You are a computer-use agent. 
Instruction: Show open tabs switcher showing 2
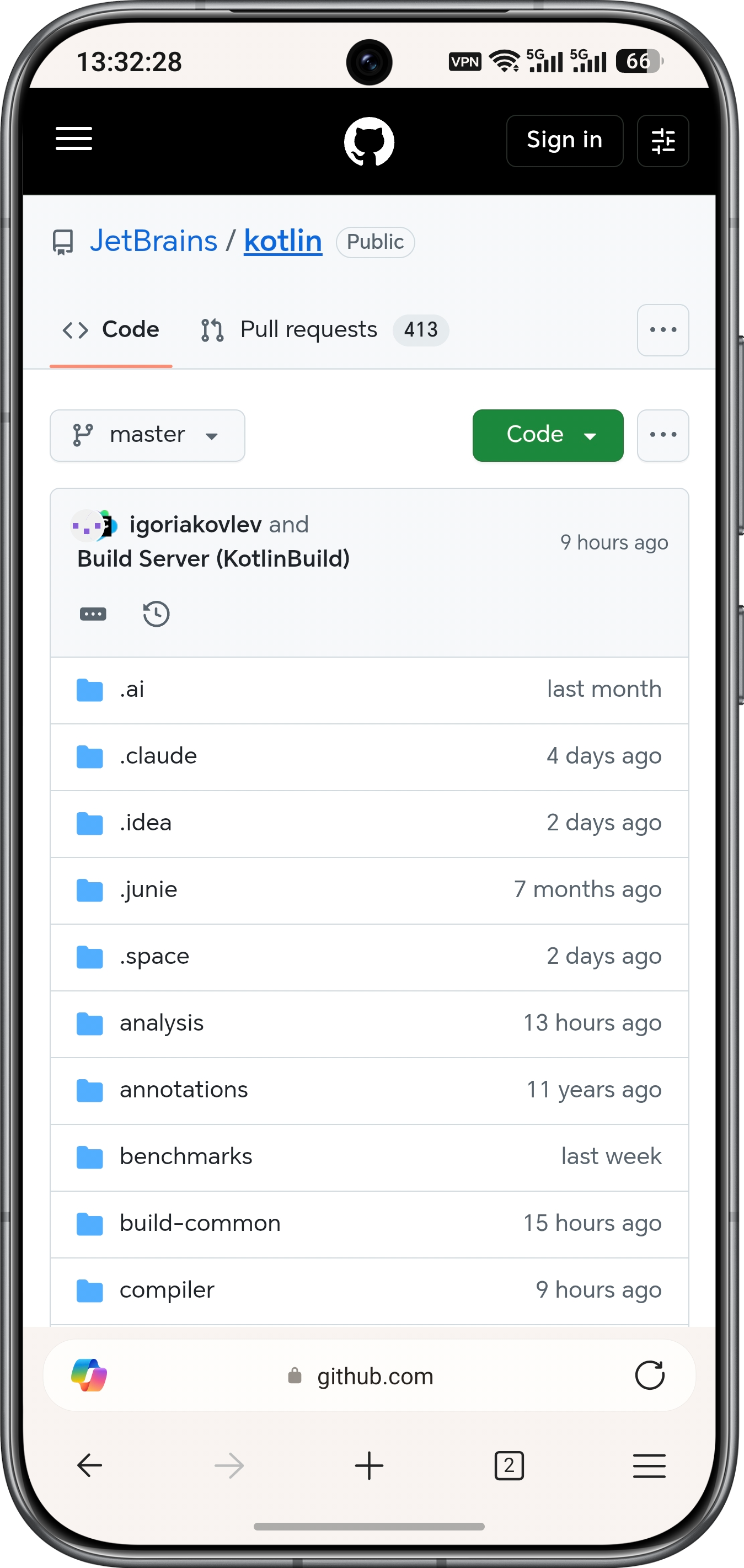pyautogui.click(x=509, y=1465)
